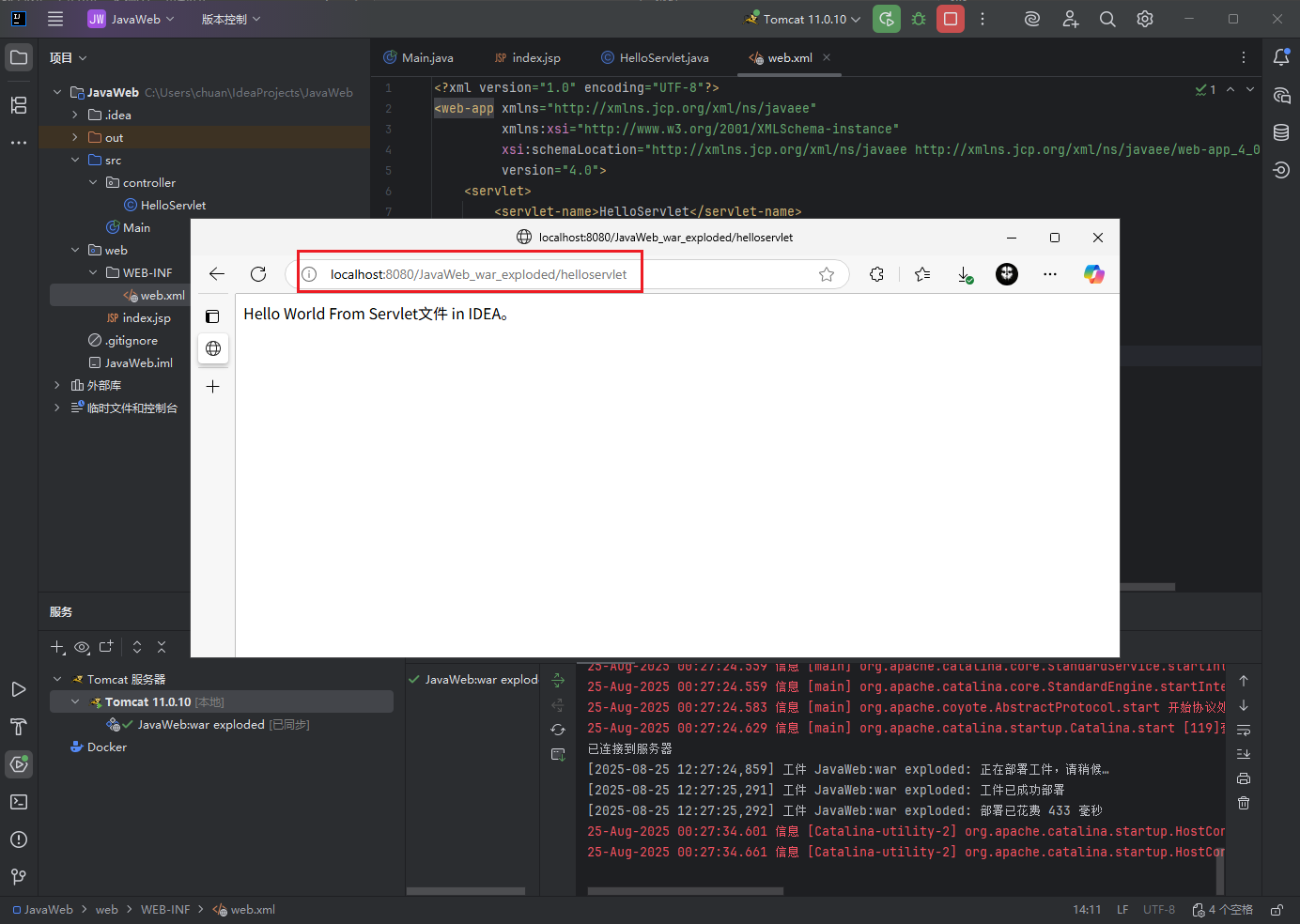Toggle soft-wrap in the console output

1244,730
